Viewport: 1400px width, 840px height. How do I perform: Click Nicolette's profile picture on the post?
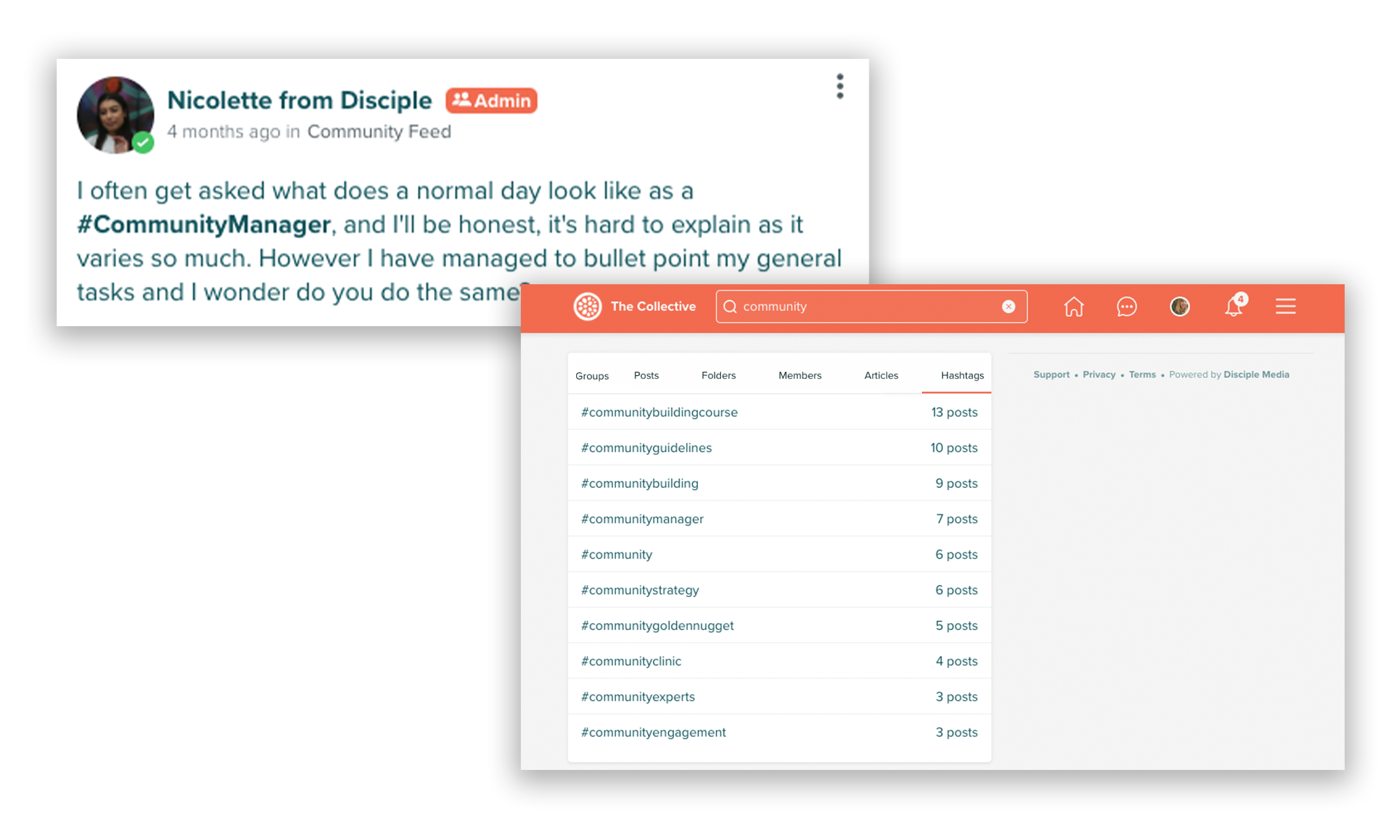tap(115, 114)
